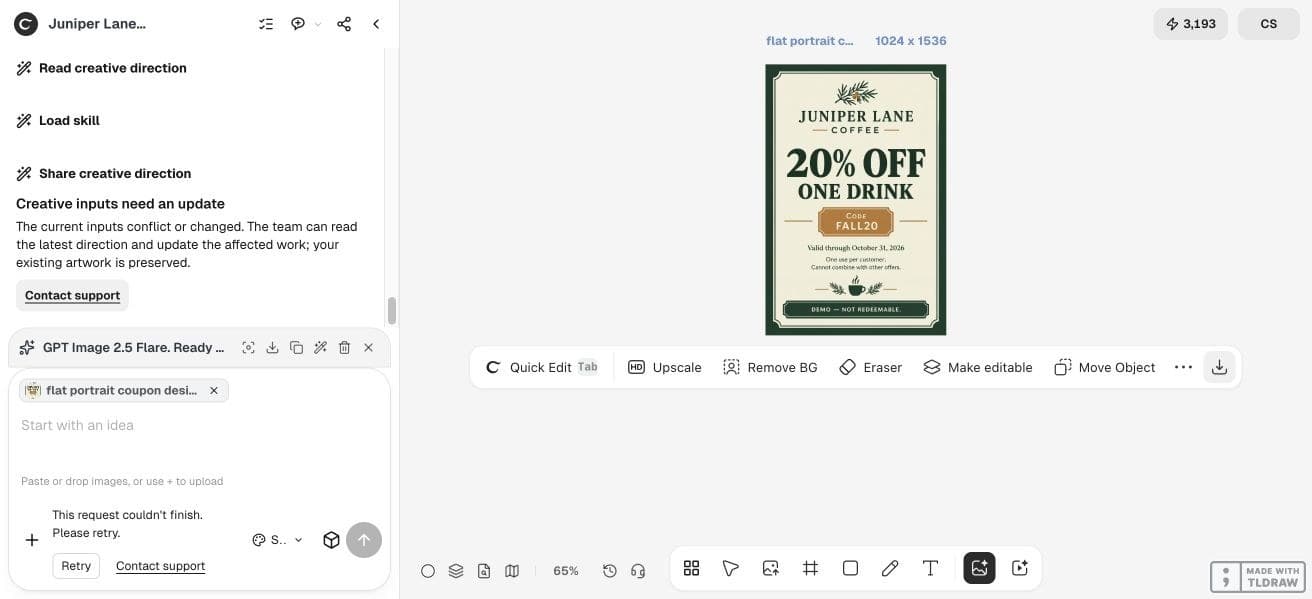Image resolution: width=1312 pixels, height=599 pixels.
Task: Click the 65% zoom level
Action: point(566,571)
